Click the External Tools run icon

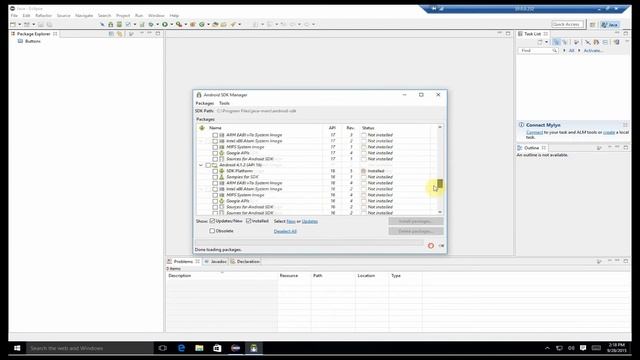coord(179,24)
